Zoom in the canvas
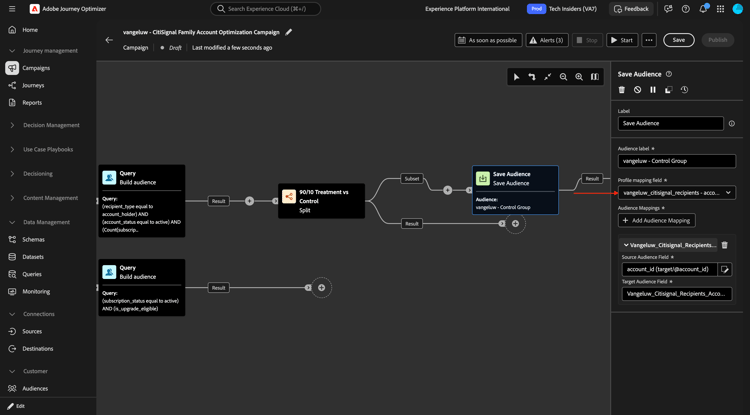 579,77
